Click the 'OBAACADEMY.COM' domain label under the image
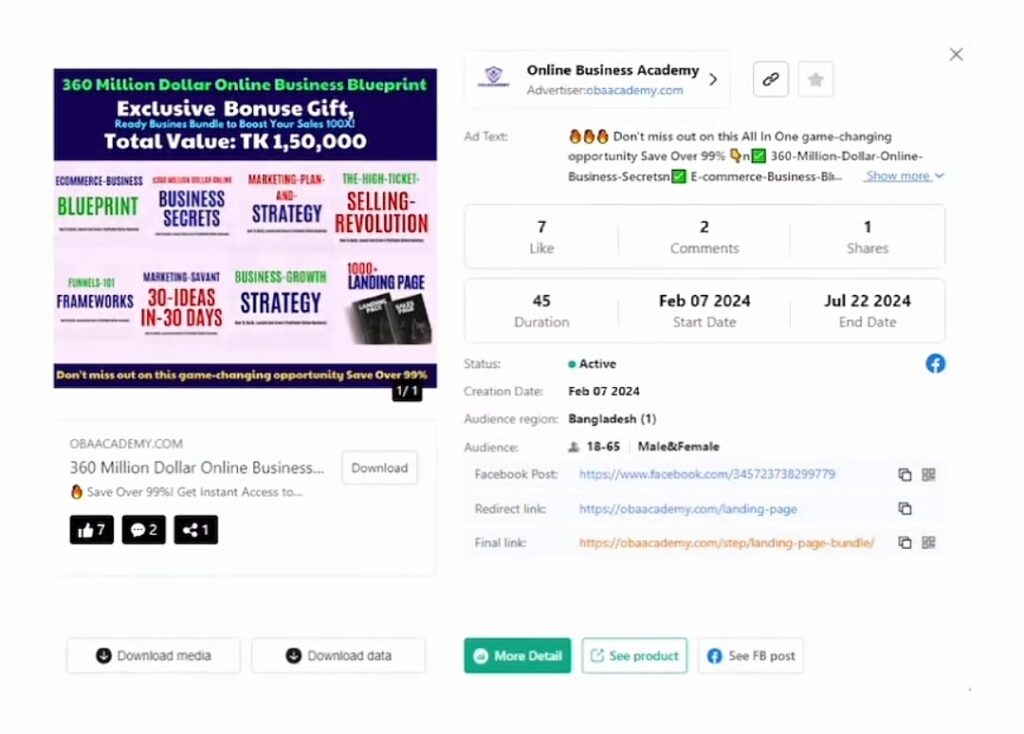Screen dimensions: 1024x734 126,443
